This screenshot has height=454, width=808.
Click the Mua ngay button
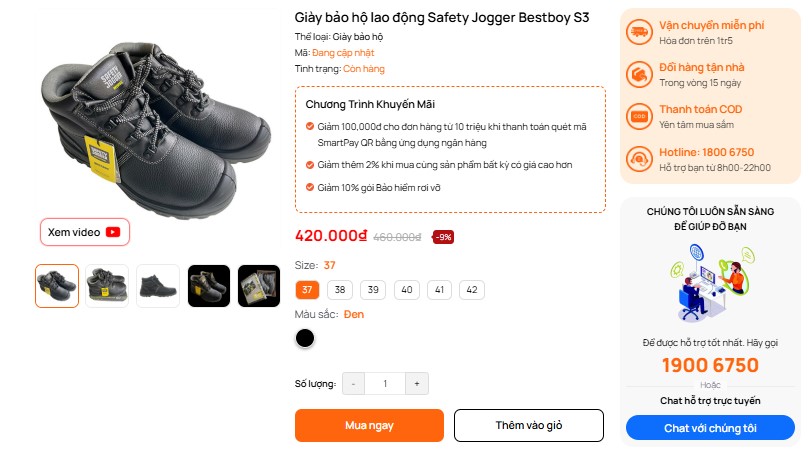369,425
